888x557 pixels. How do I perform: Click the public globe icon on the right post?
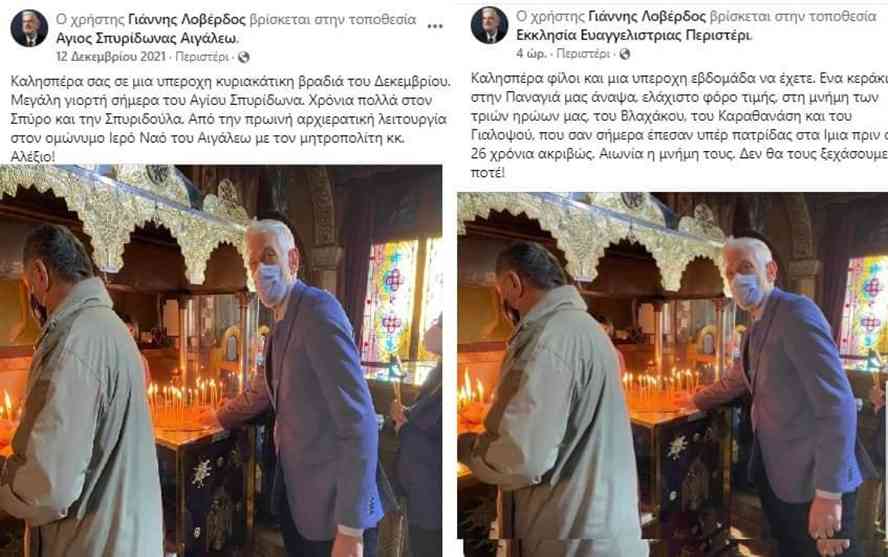[x=625, y=54]
